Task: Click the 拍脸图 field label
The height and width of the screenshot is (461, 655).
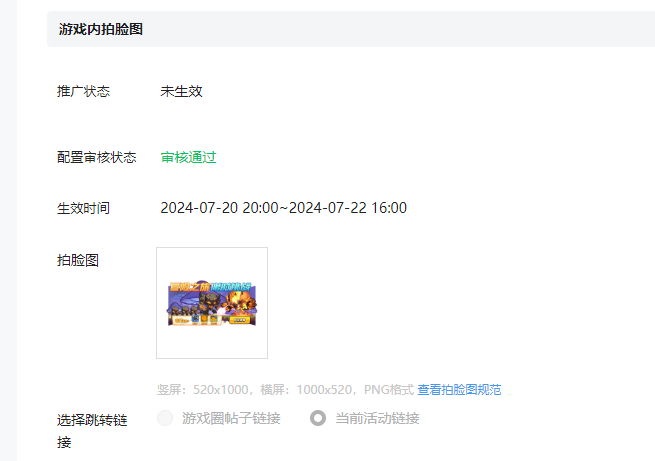Action: pos(78,261)
